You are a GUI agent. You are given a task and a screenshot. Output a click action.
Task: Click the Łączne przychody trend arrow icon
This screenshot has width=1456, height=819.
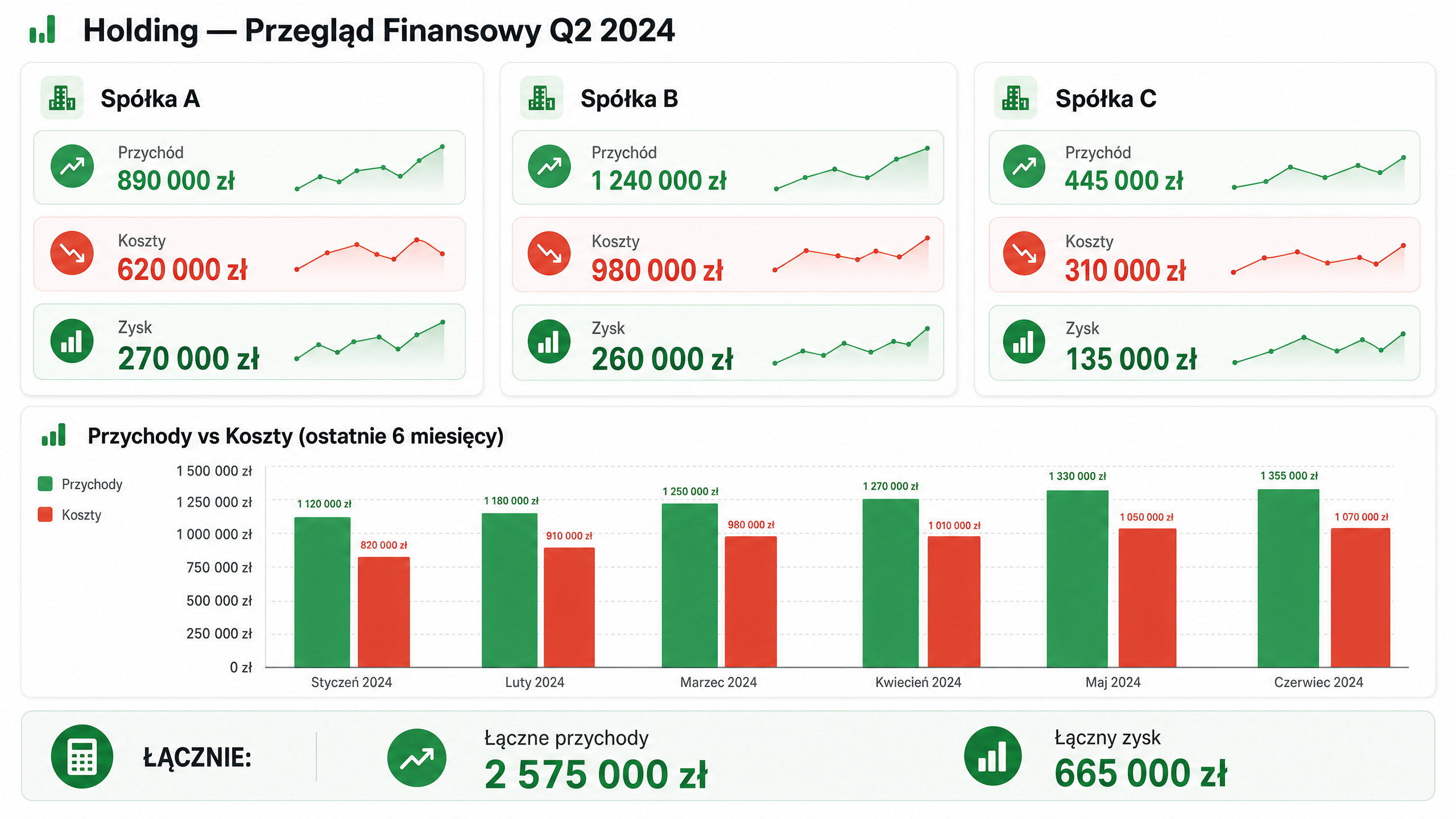coord(417,758)
